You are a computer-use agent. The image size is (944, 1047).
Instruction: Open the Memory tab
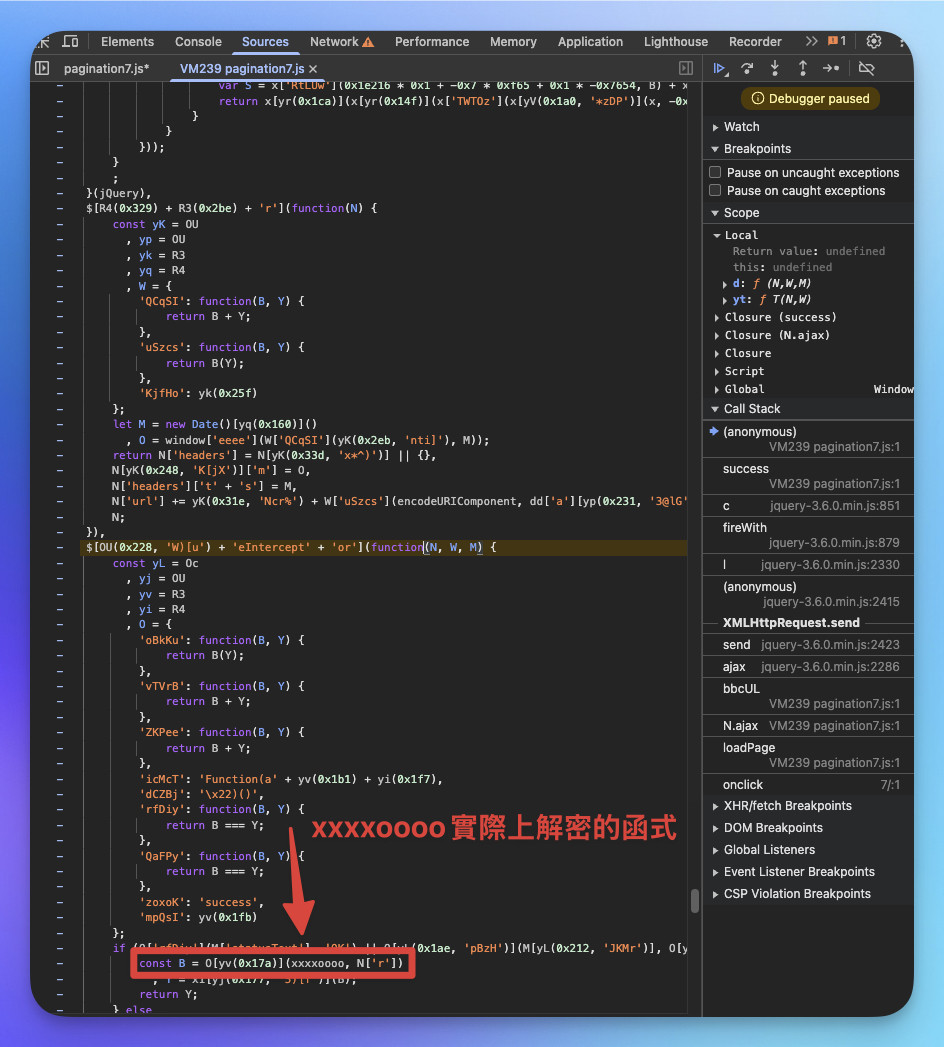[x=513, y=41]
